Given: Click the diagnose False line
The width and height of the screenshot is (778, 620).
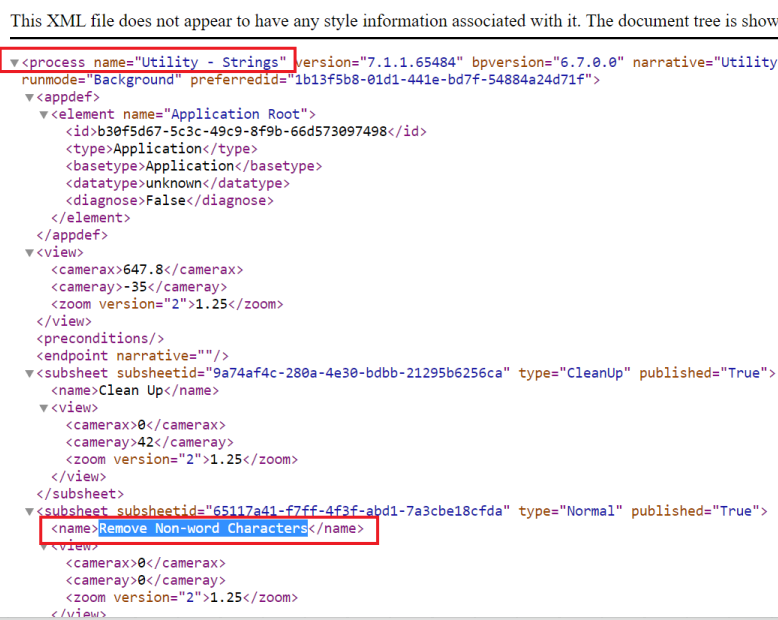Looking at the screenshot, I should (x=170, y=200).
